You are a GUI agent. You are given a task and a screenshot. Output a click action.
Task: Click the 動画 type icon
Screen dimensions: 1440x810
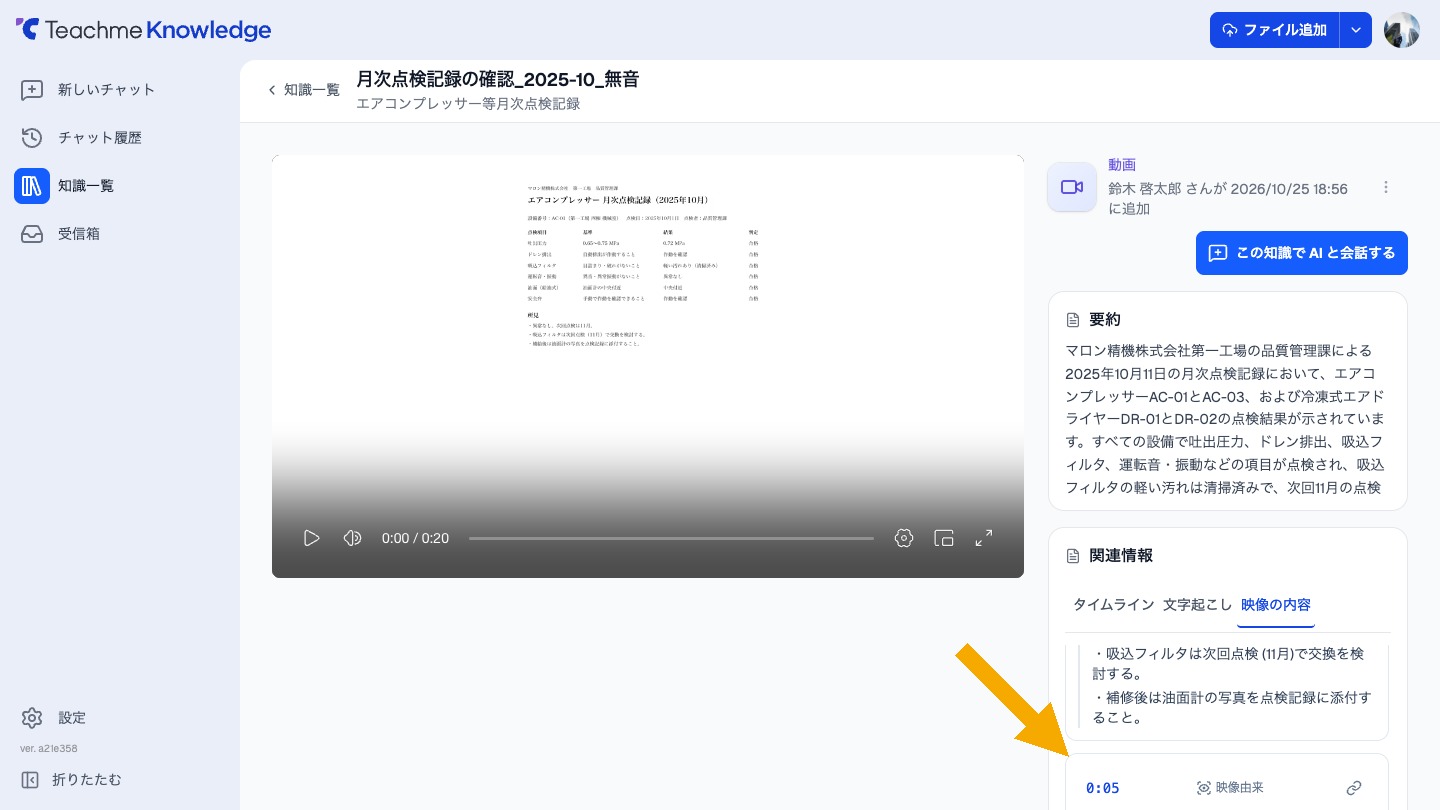click(1072, 187)
